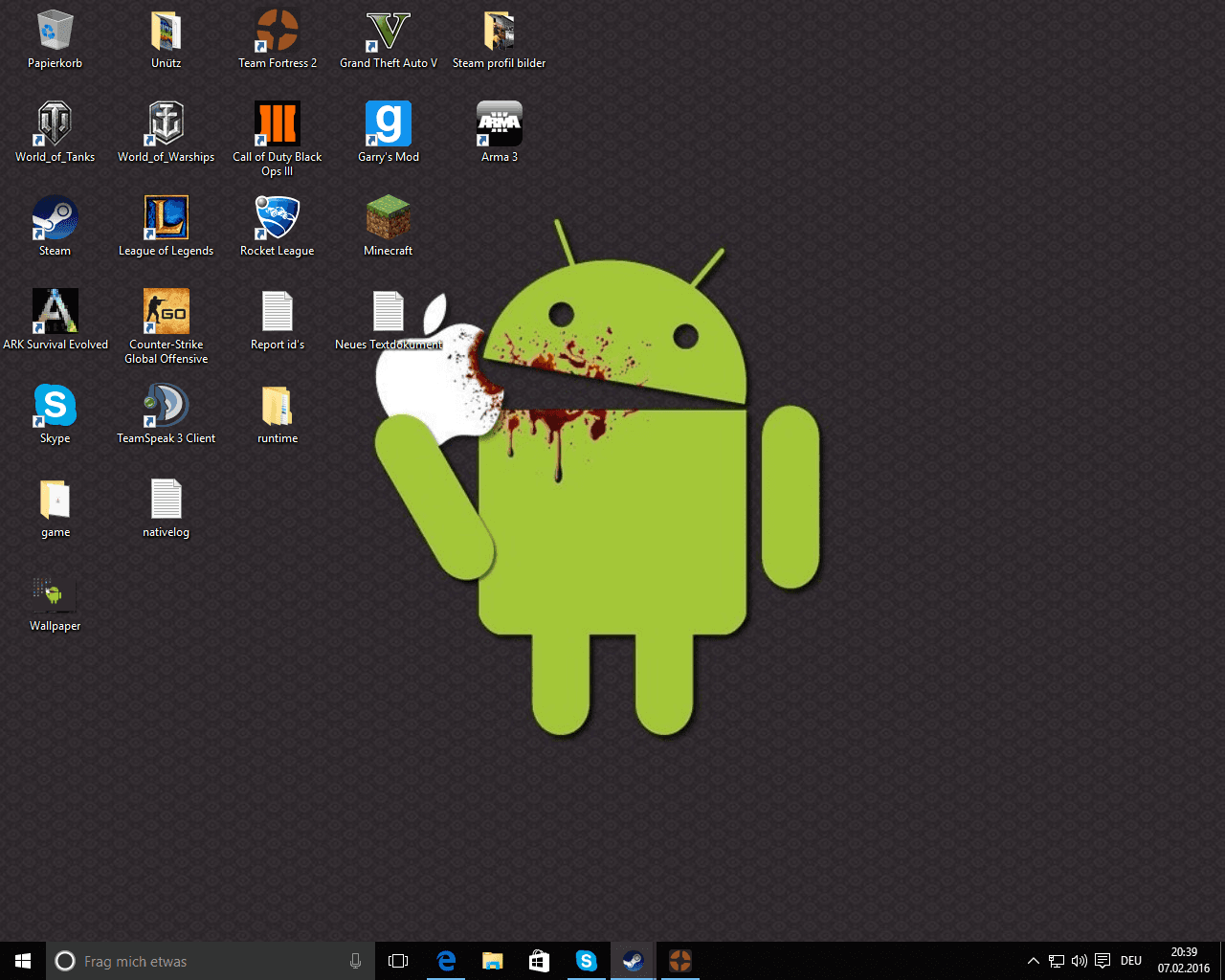Select the League of Legends icon
The image size is (1225, 980).
[167, 219]
